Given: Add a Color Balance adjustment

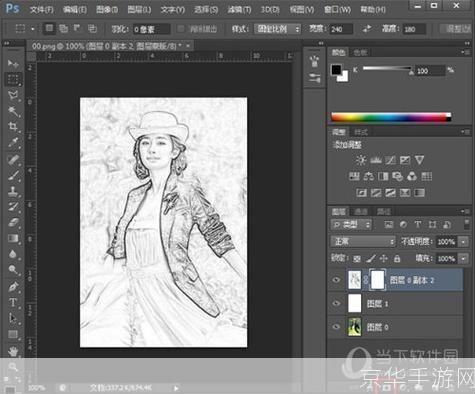Looking at the screenshot, I should click(368, 176).
